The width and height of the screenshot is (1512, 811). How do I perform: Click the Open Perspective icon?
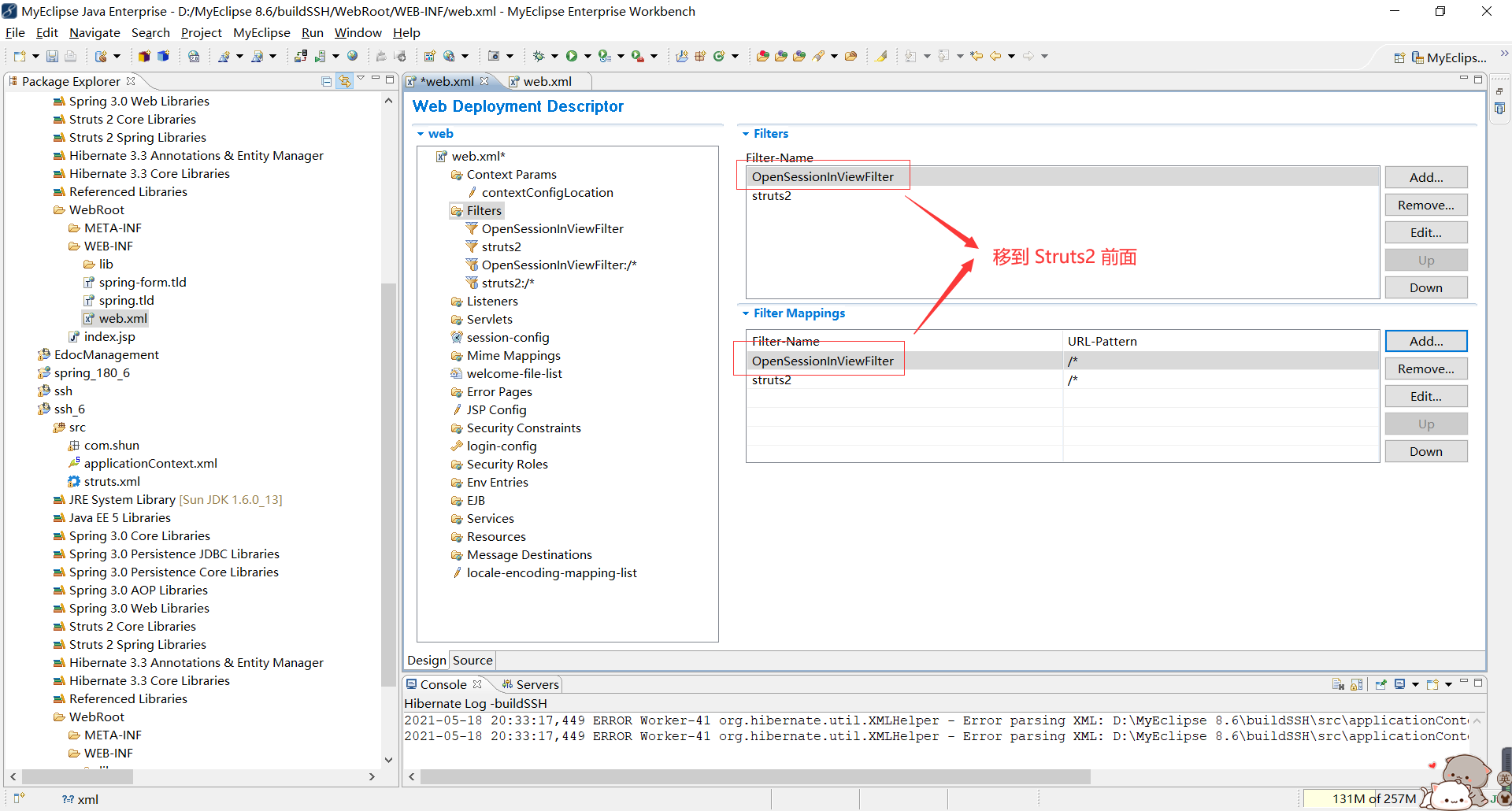pyautogui.click(x=1399, y=57)
